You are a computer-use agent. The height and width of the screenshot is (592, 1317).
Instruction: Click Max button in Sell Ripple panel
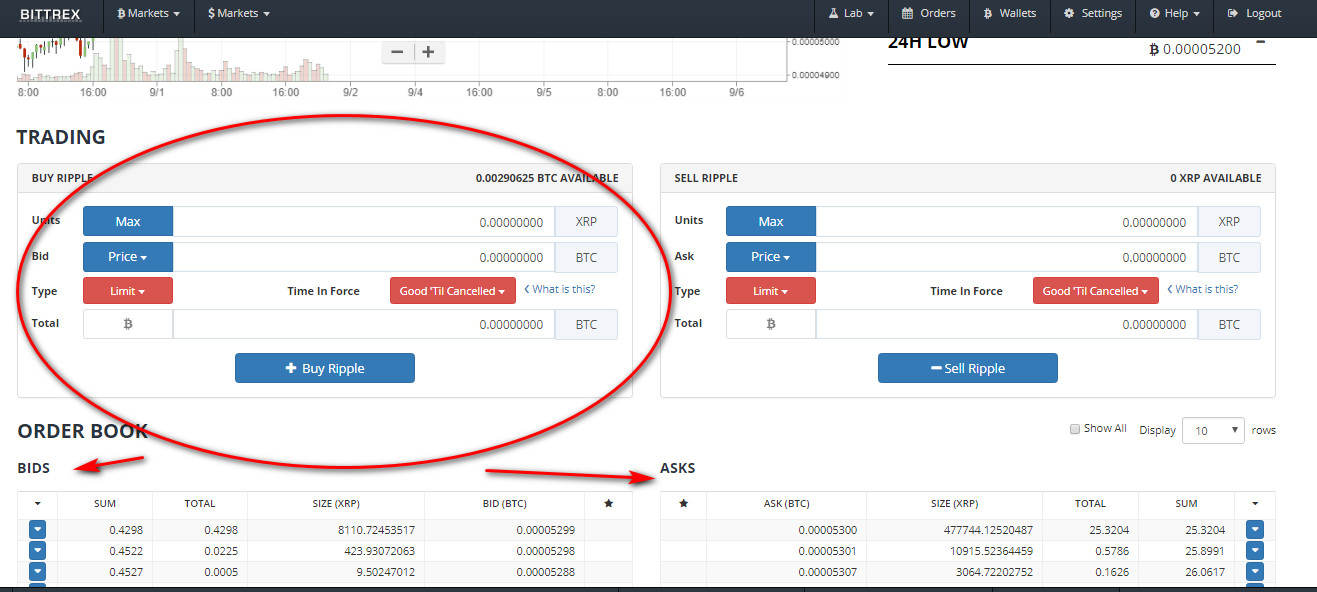click(x=771, y=222)
